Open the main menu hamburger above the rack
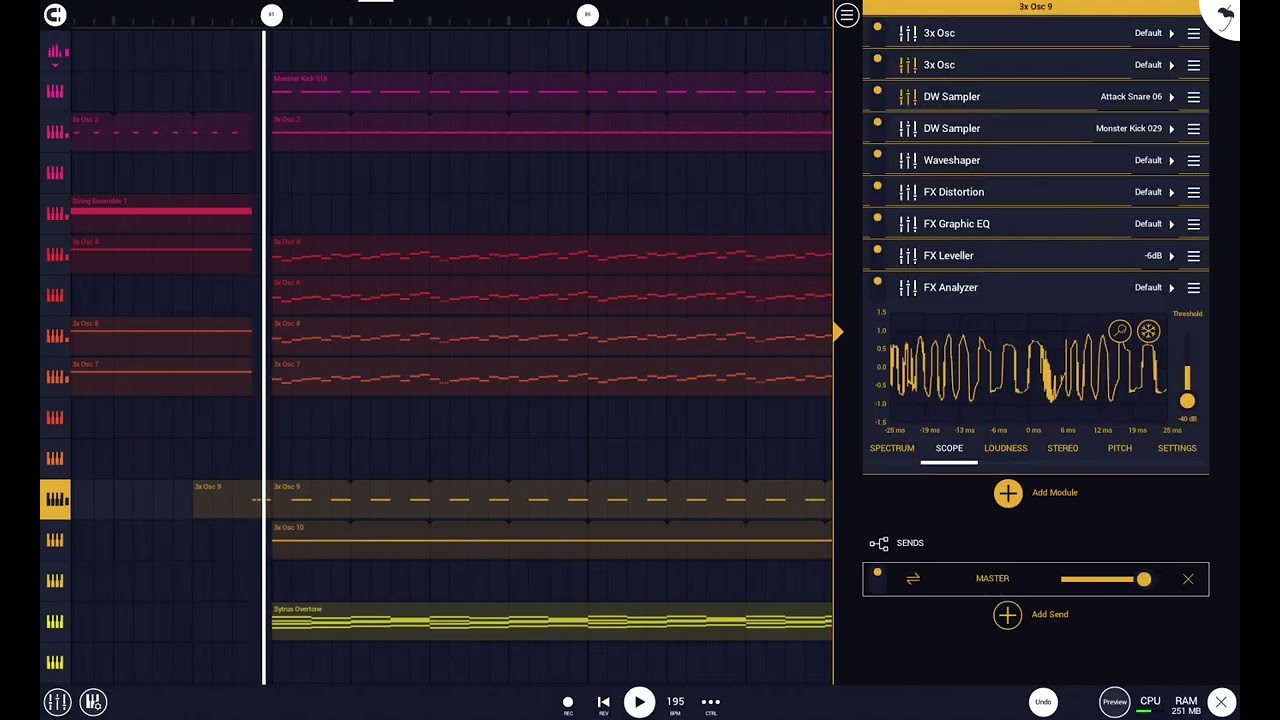Screen dimensions: 1280x720 [847, 15]
